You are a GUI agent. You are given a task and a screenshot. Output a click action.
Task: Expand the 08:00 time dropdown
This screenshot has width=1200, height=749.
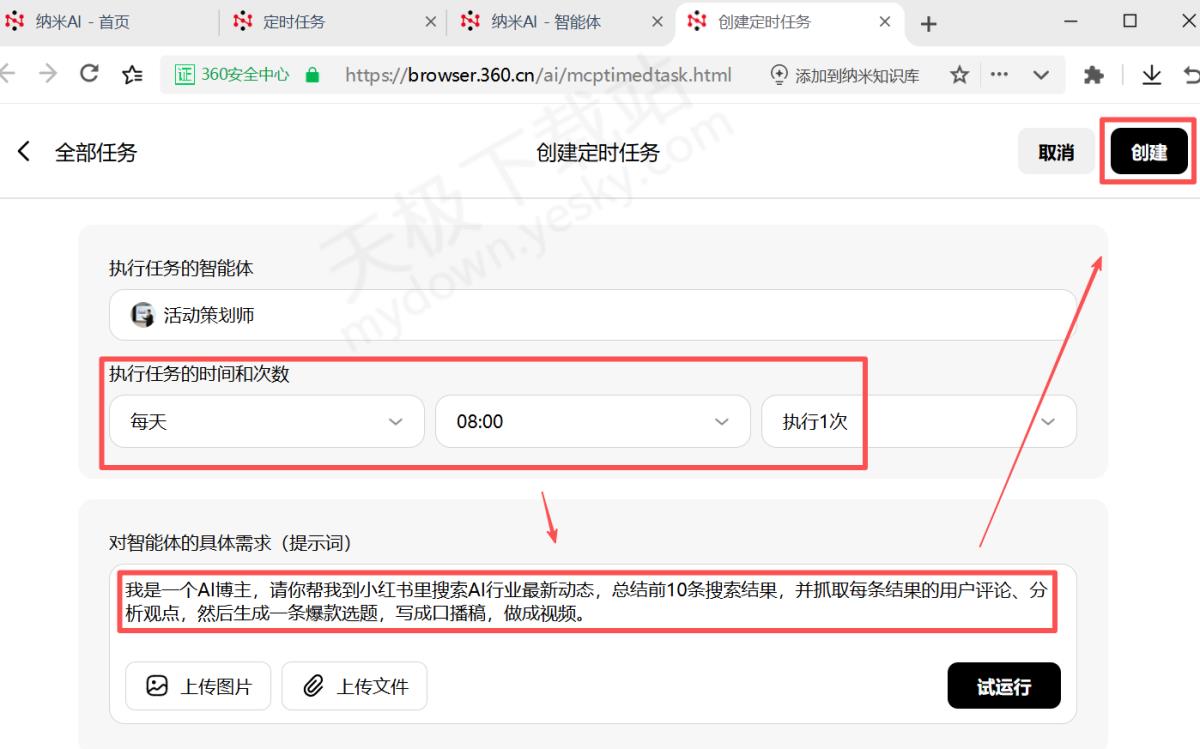[x=592, y=422]
